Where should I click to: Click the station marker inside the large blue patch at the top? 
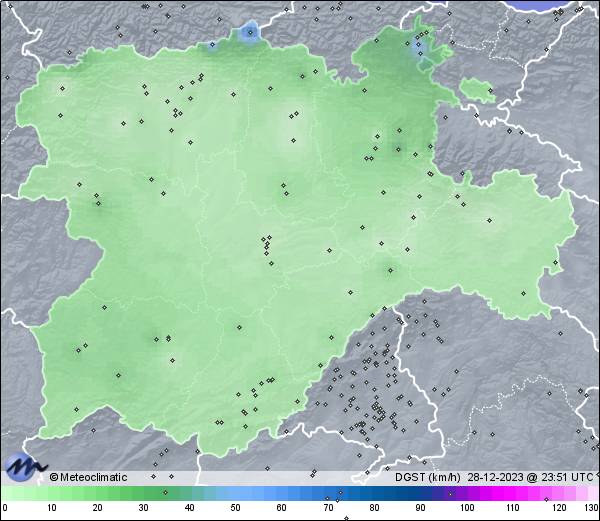click(250, 33)
